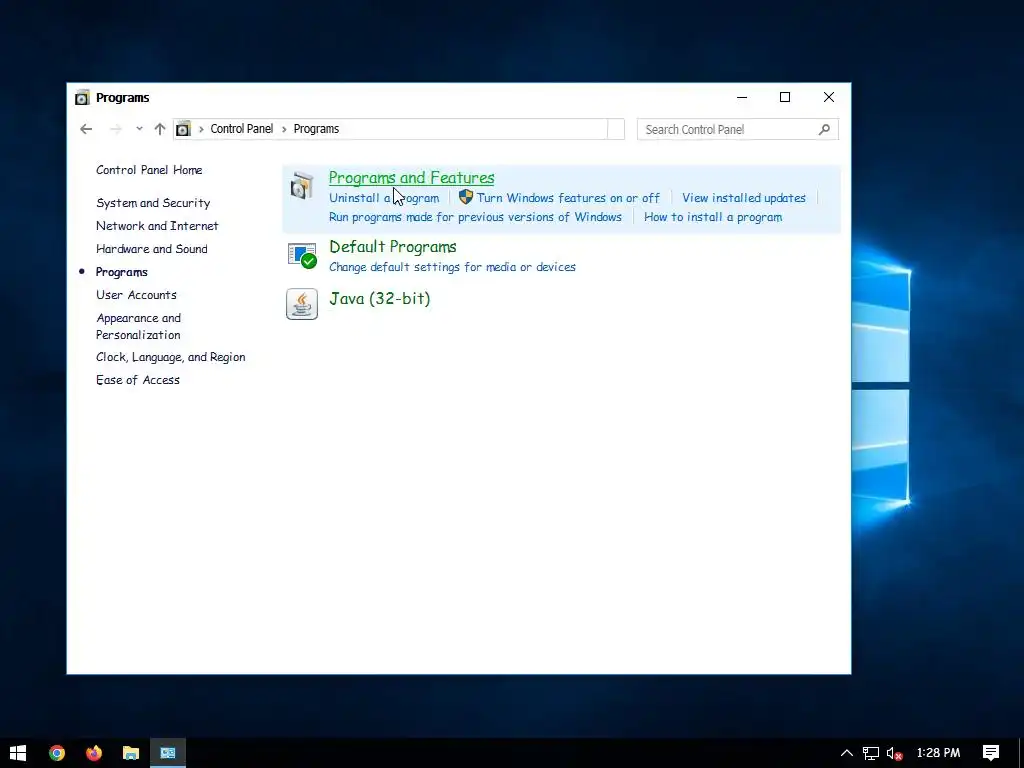
Task: Click How to install a program
Action: point(712,217)
